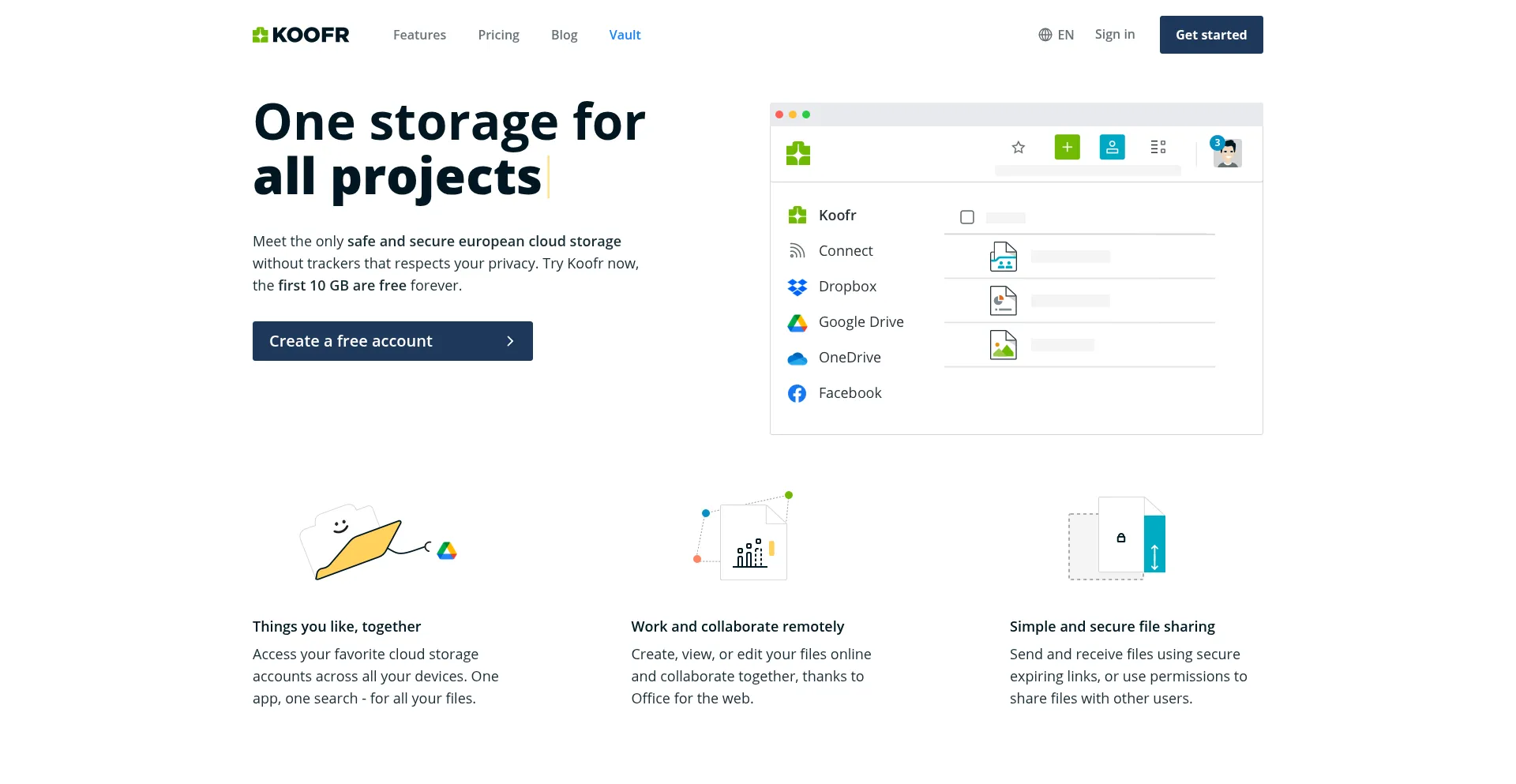This screenshot has width=1516, height=784.
Task: Click the image file icon
Action: click(x=1004, y=345)
